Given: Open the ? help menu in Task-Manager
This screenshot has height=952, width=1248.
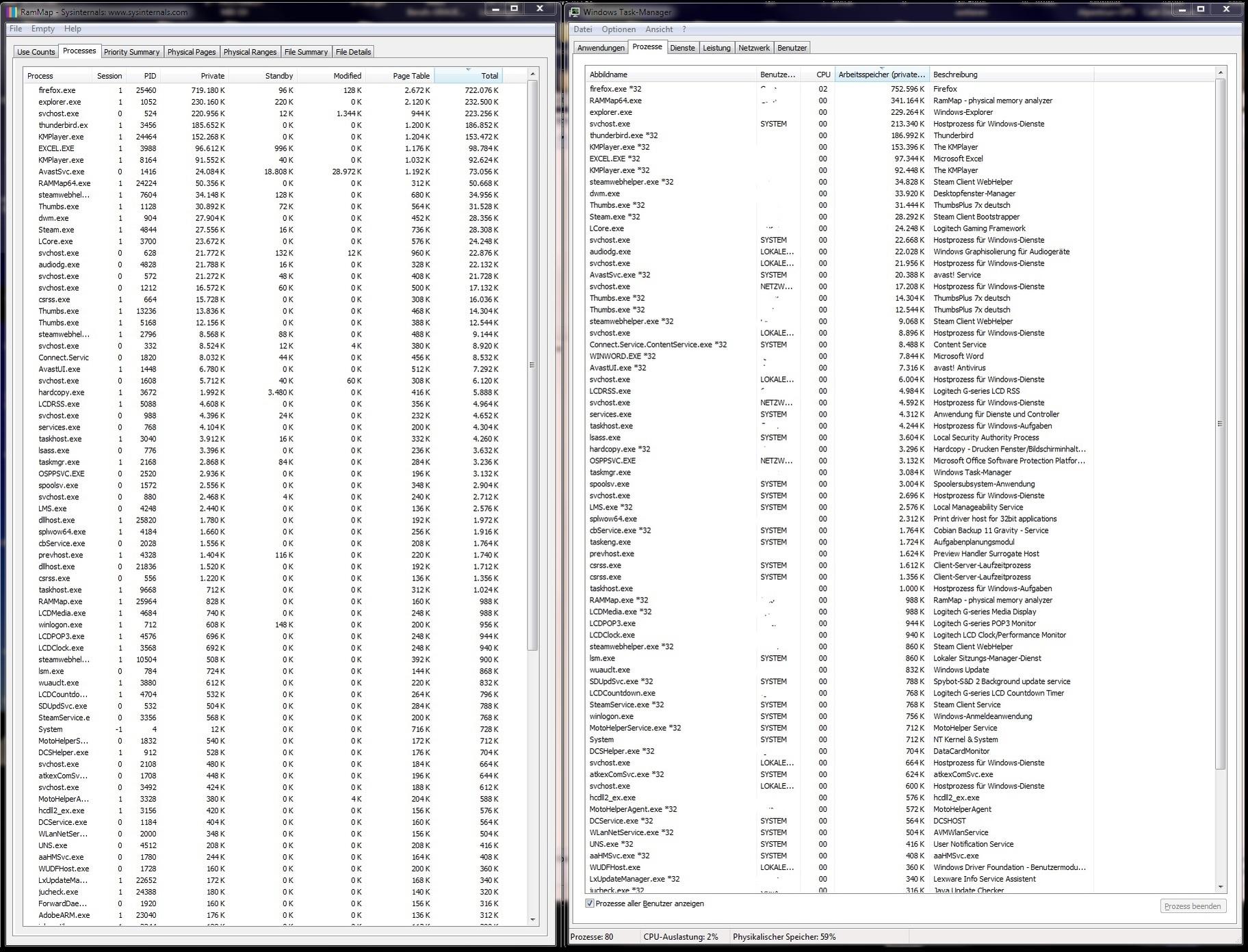Looking at the screenshot, I should coord(684,29).
